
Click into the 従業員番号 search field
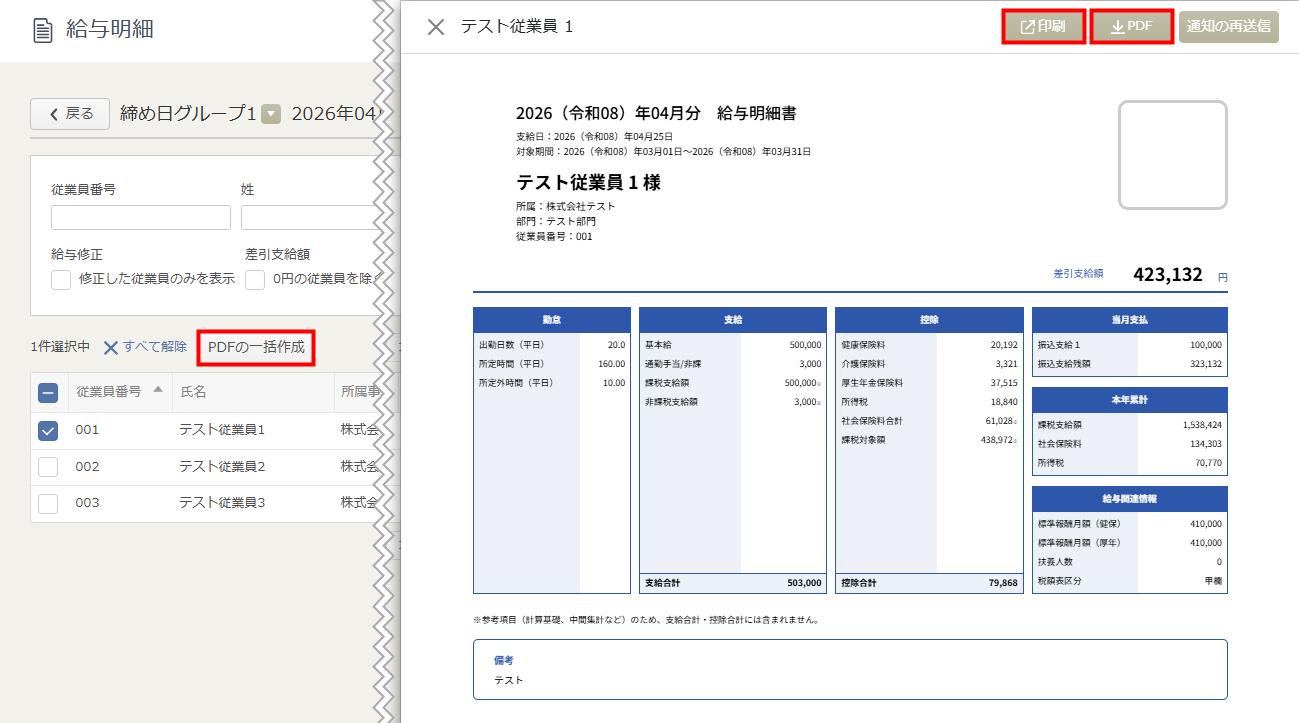pos(140,218)
